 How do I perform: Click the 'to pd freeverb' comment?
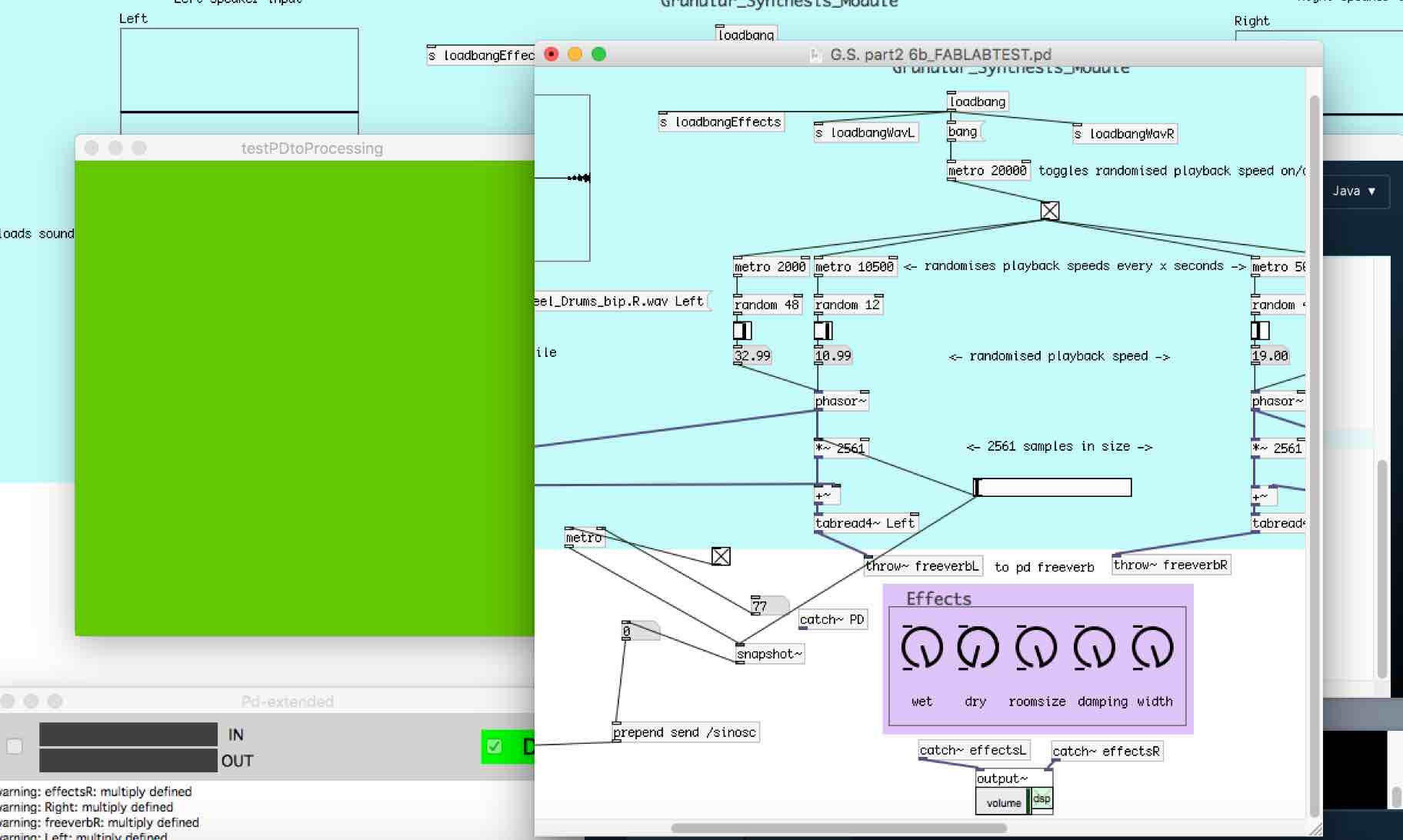(1044, 567)
